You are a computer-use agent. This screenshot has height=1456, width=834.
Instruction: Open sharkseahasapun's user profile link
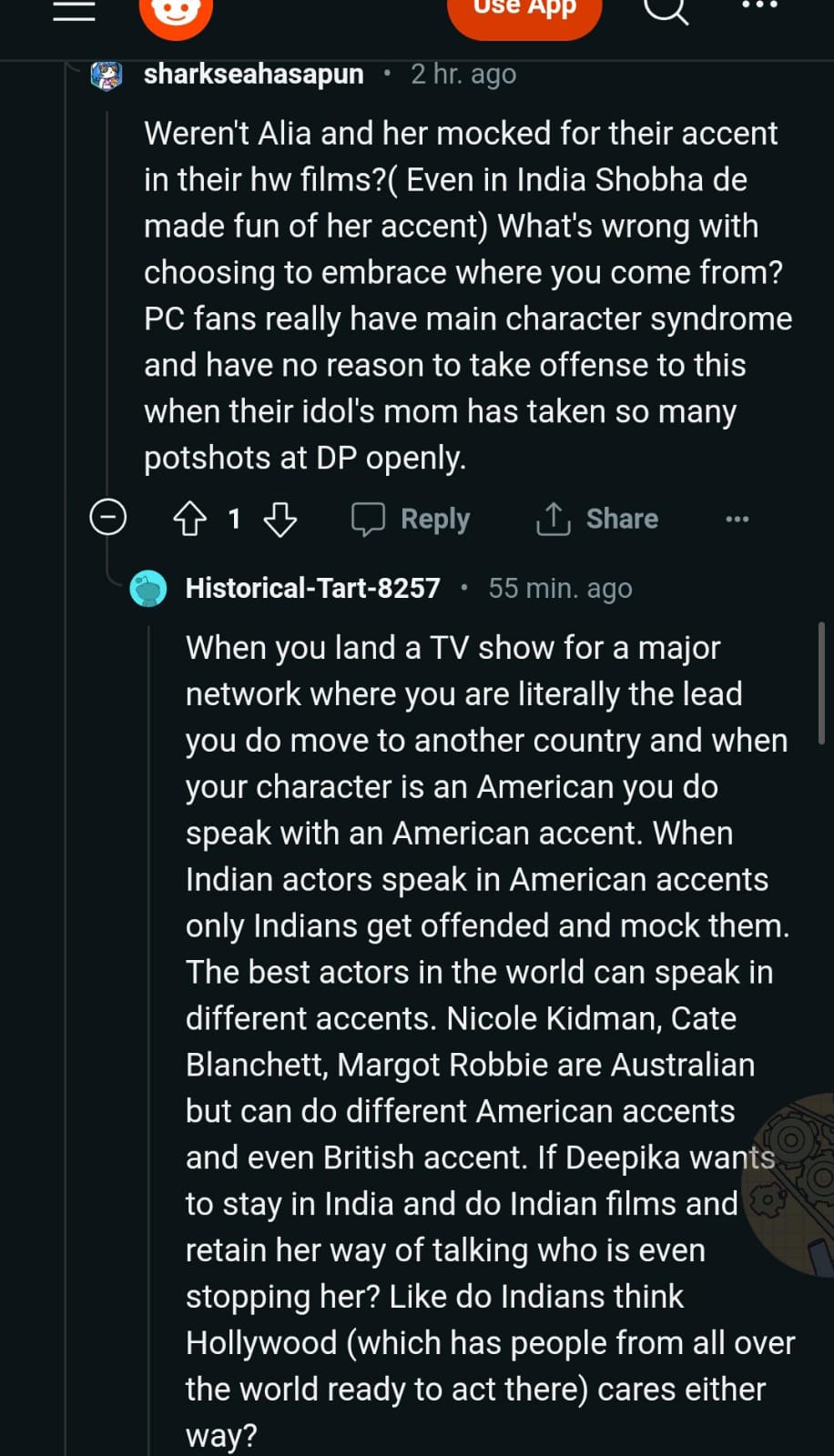point(253,74)
